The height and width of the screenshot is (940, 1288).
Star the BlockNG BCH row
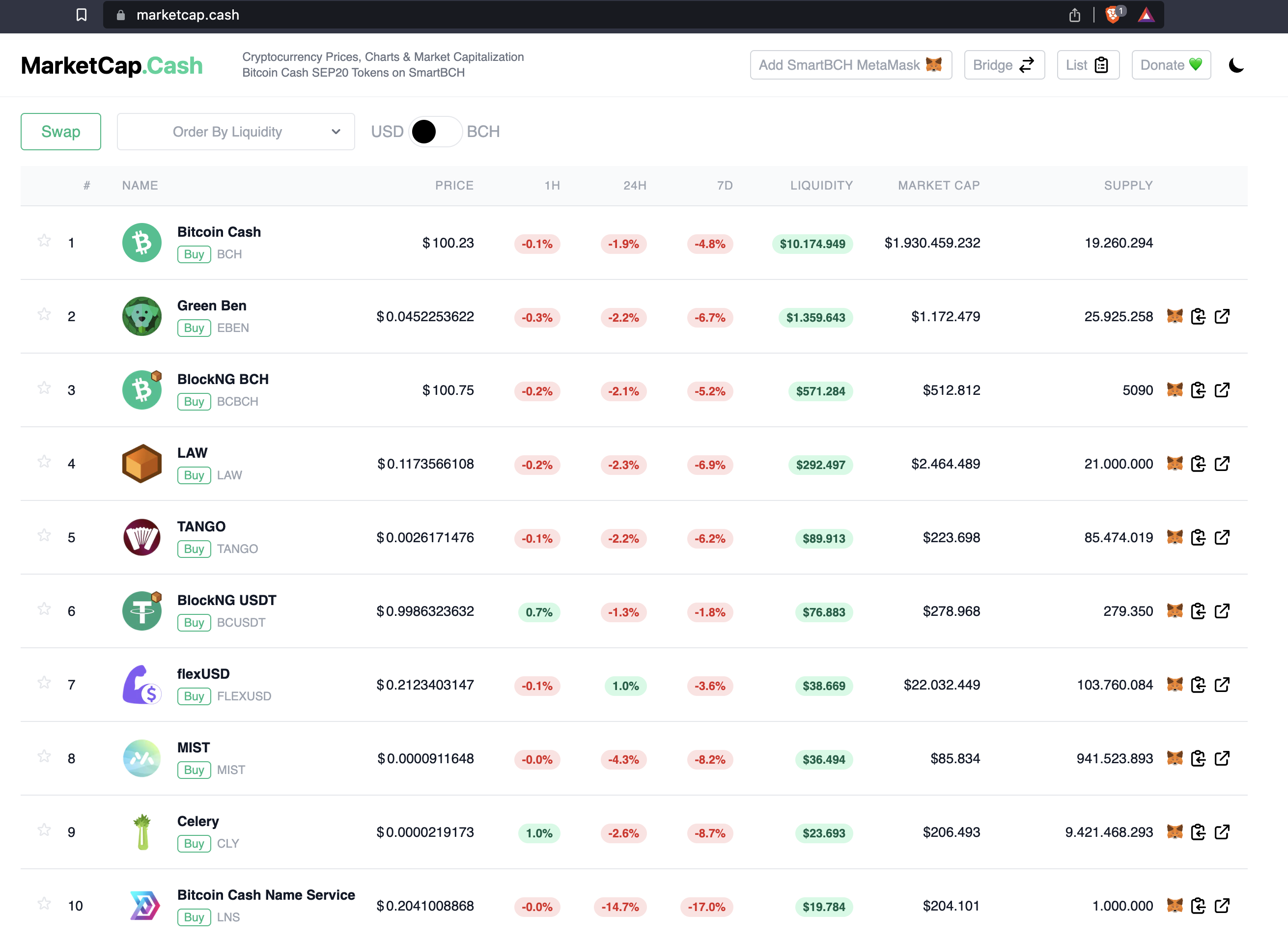coord(44,388)
